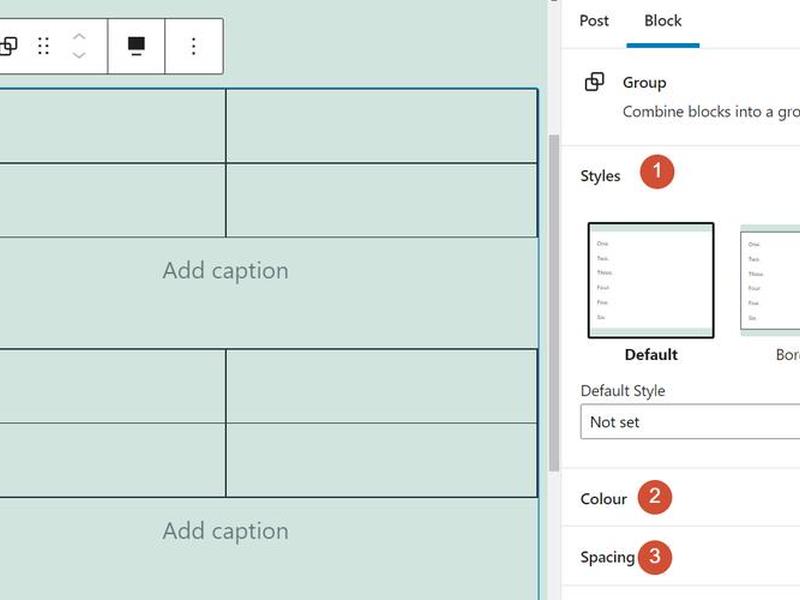Click the drag handle dots icon
Viewport: 800px width, 600px height.
(43, 46)
